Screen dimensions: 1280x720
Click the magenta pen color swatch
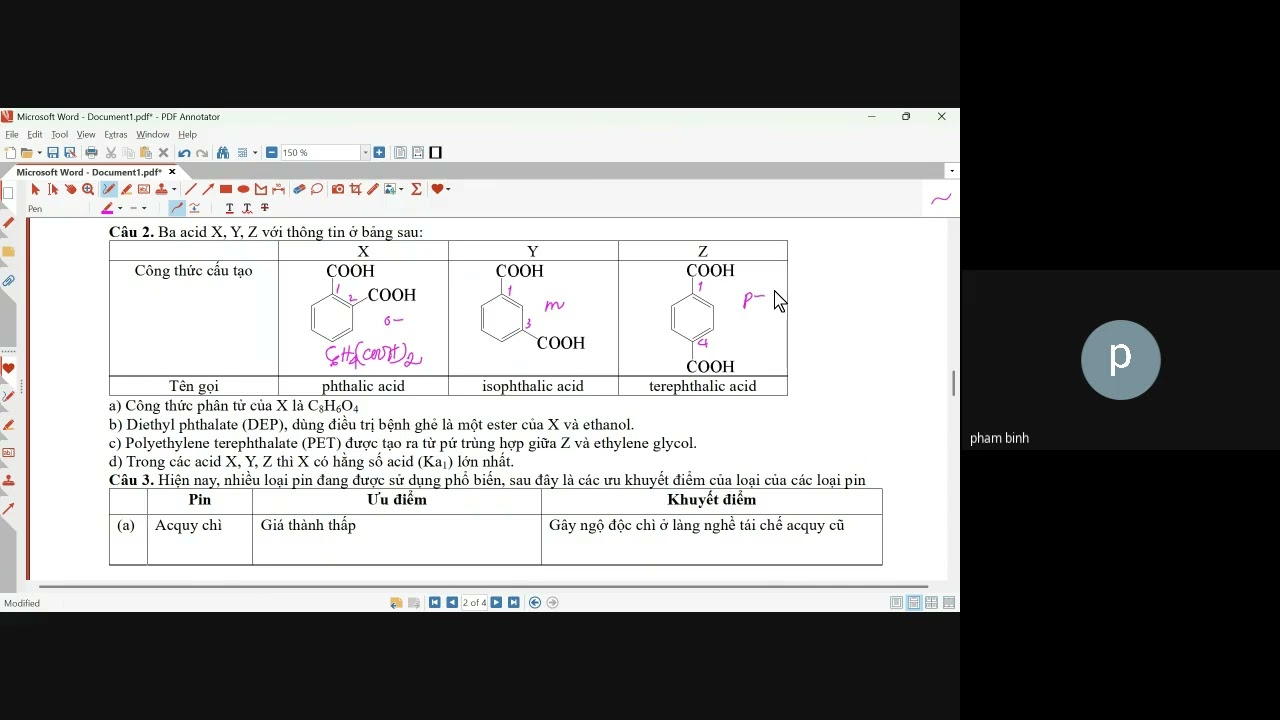[x=107, y=208]
